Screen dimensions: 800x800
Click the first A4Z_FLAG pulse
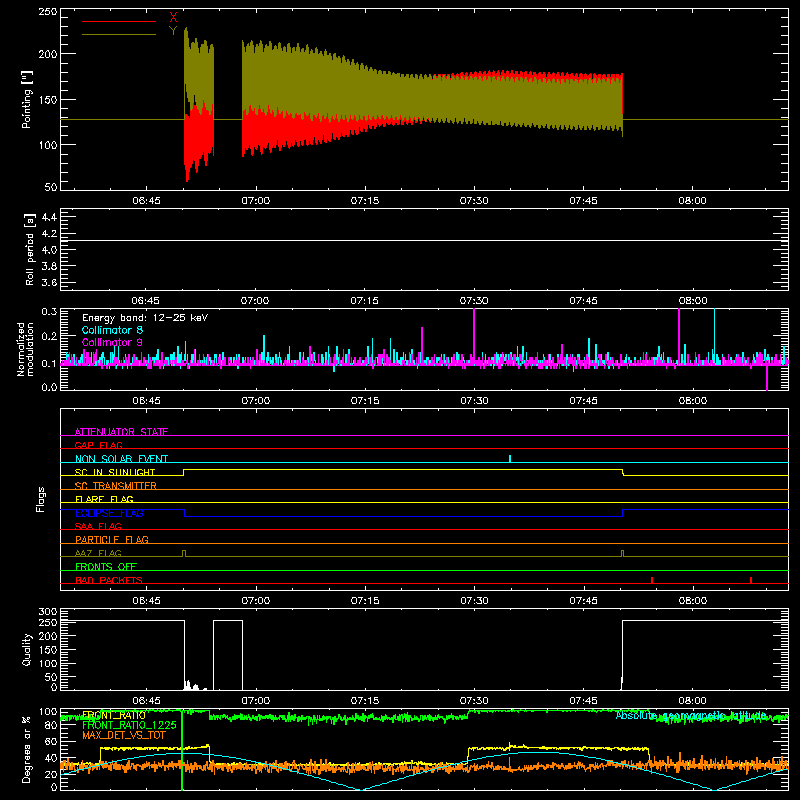coord(184,553)
